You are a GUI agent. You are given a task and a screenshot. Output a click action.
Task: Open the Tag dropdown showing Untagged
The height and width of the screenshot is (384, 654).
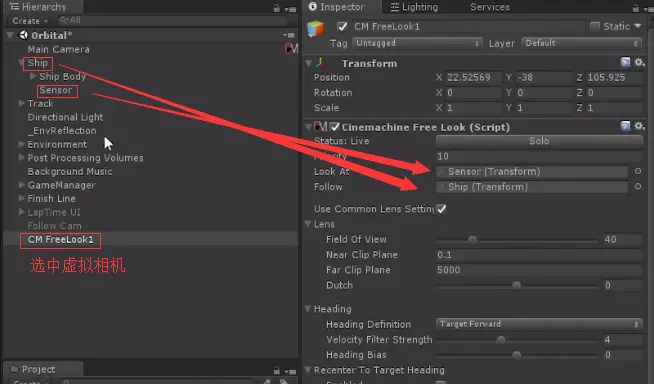pos(417,43)
